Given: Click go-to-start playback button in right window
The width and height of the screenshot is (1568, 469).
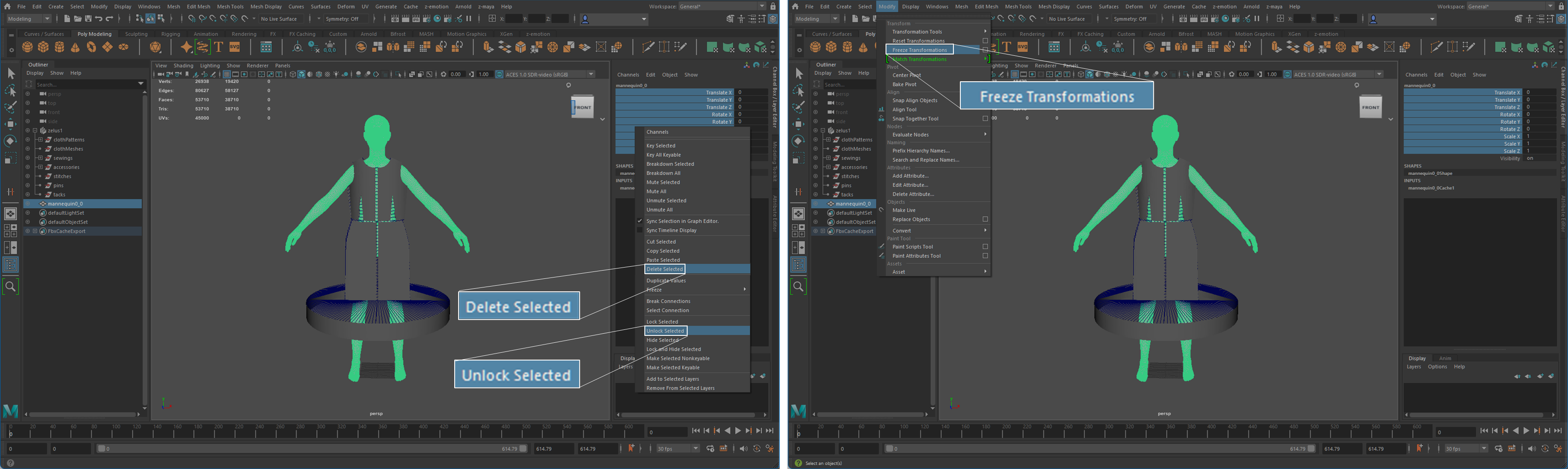Looking at the screenshot, I should [x=1484, y=431].
